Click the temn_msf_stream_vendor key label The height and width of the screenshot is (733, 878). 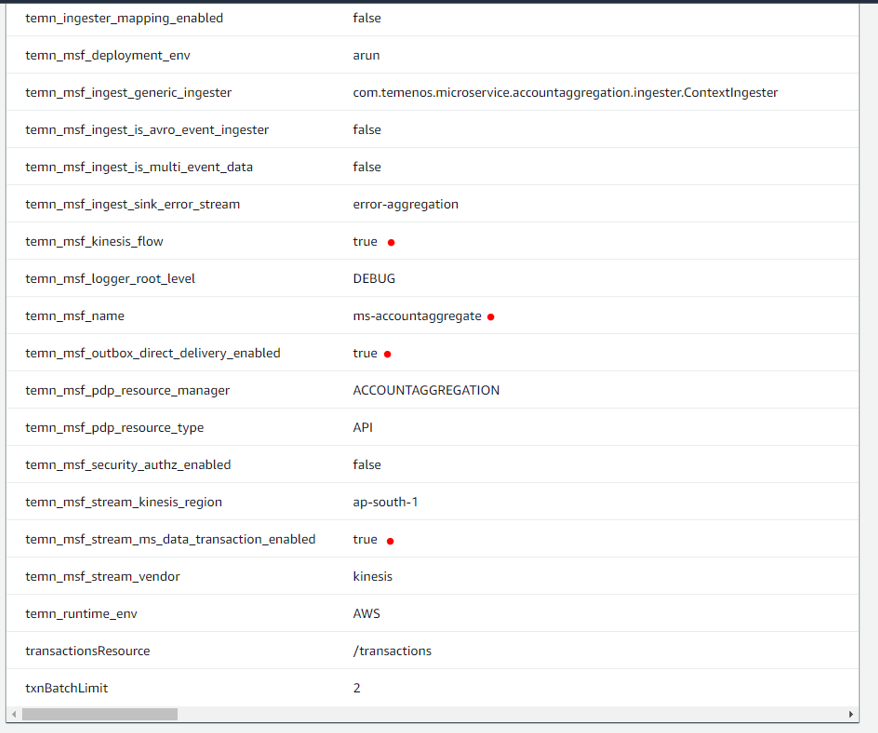tap(102, 576)
